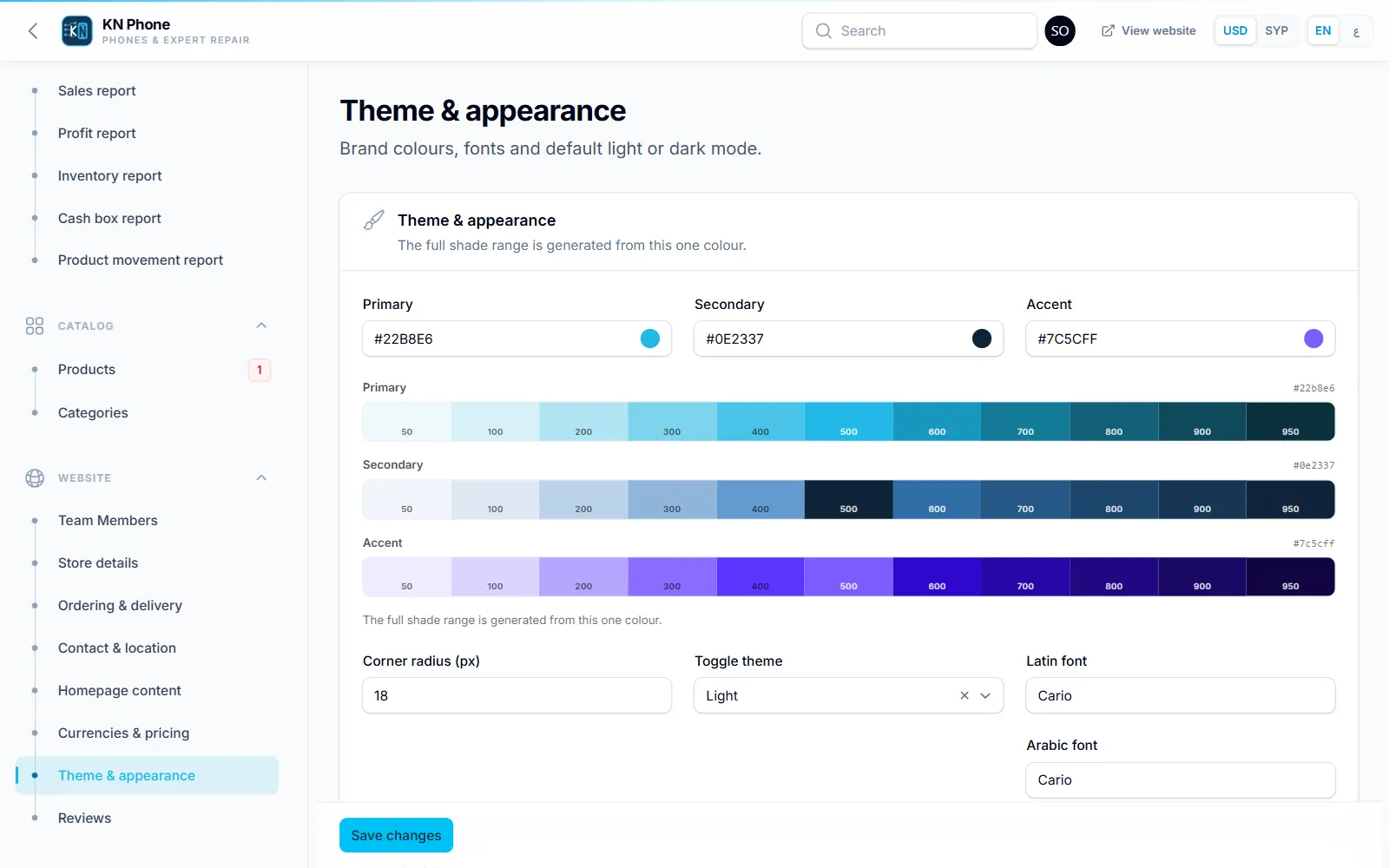
Task: Click the Primary colour swatch
Action: tap(649, 339)
